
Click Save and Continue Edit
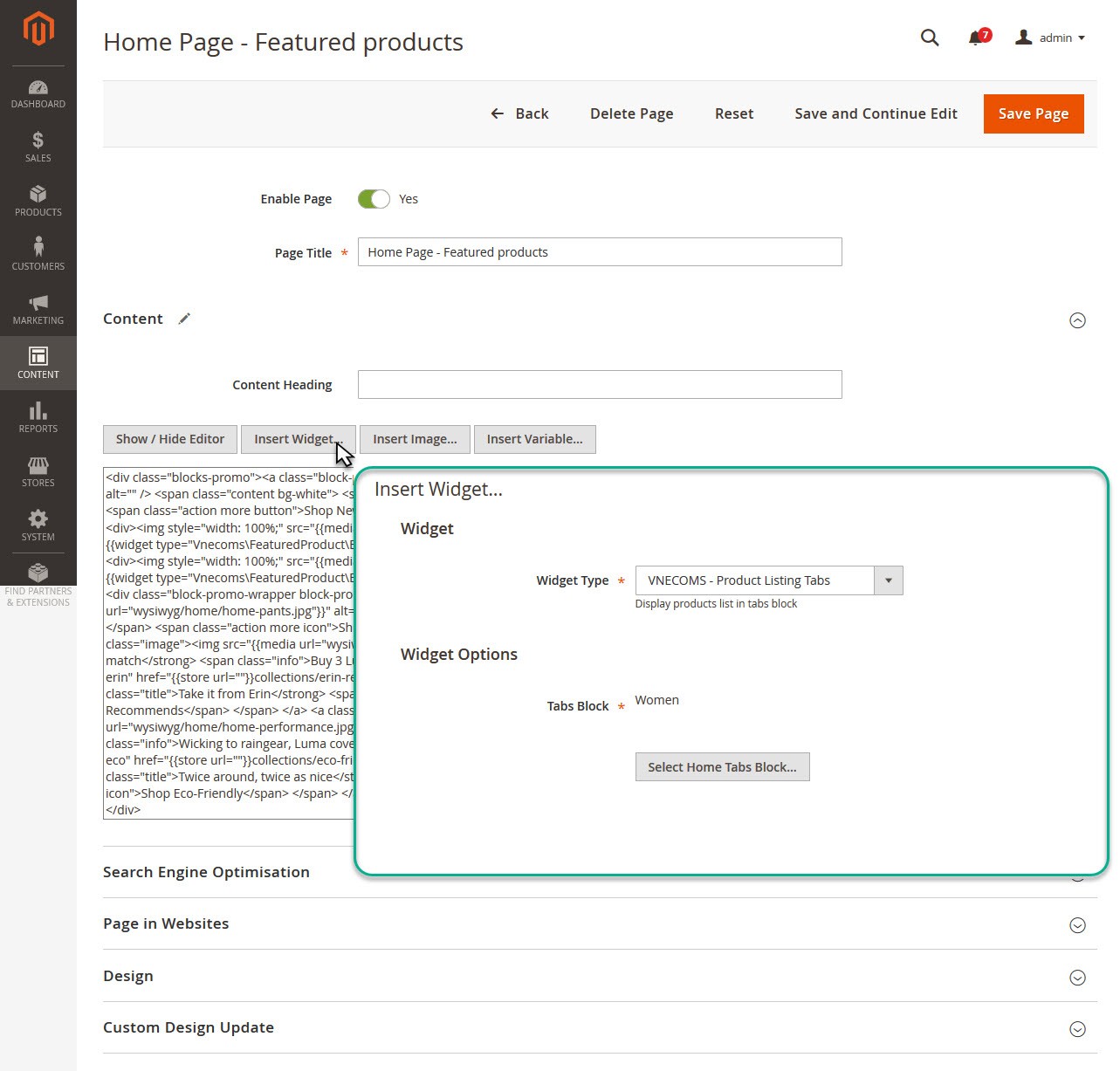click(x=875, y=113)
